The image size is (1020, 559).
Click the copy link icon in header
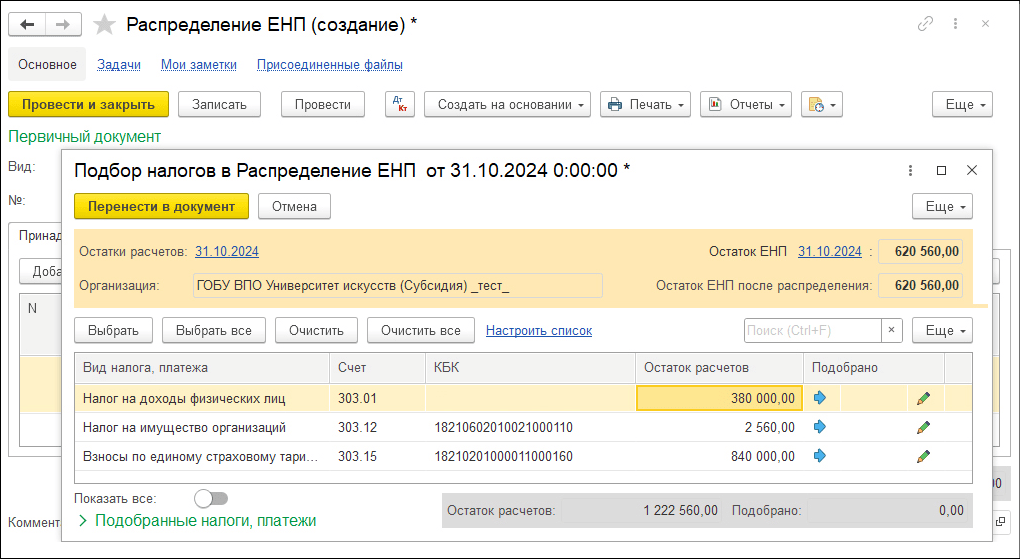pyautogui.click(x=926, y=23)
